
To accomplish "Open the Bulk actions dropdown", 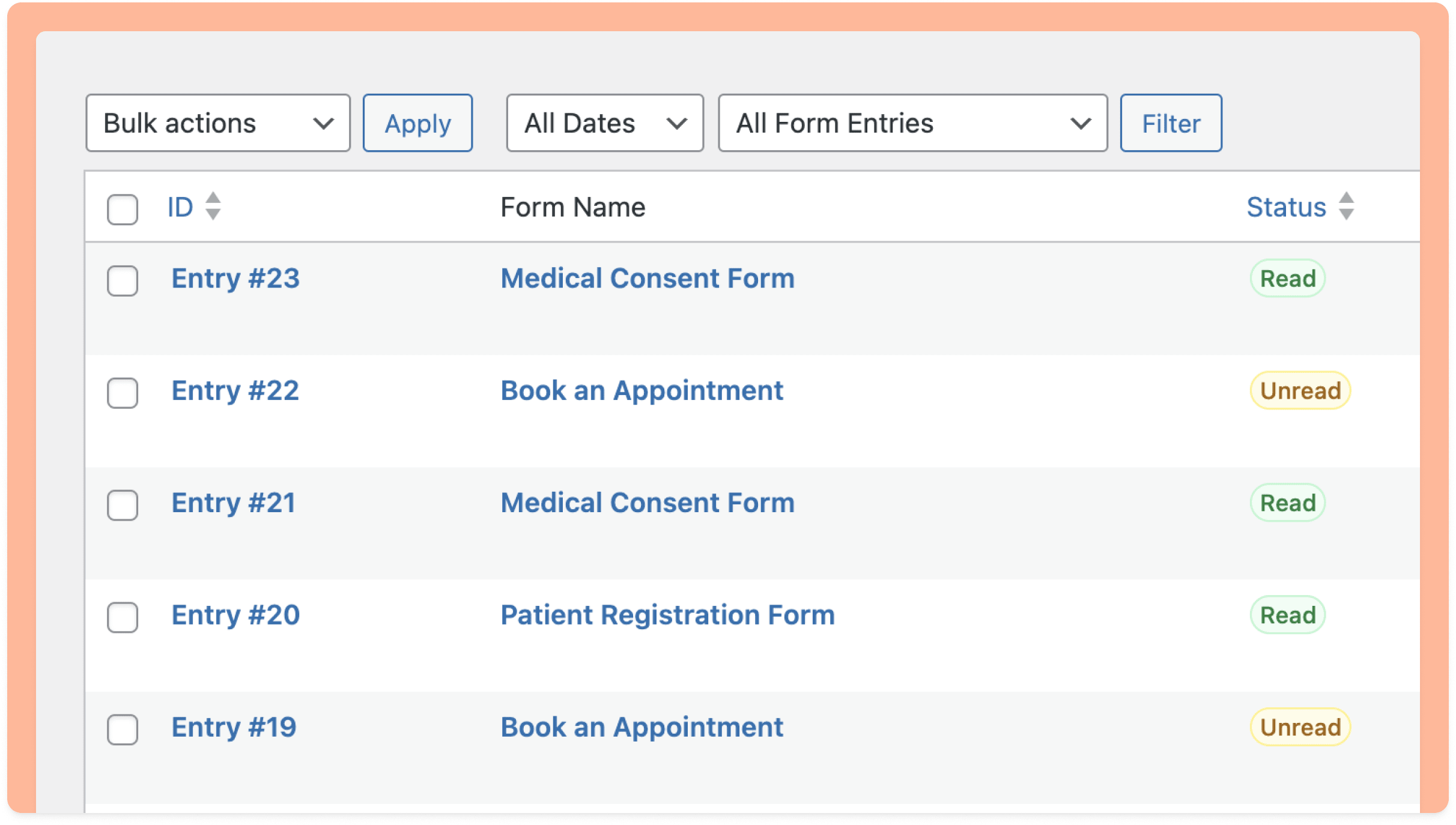I will tap(218, 123).
